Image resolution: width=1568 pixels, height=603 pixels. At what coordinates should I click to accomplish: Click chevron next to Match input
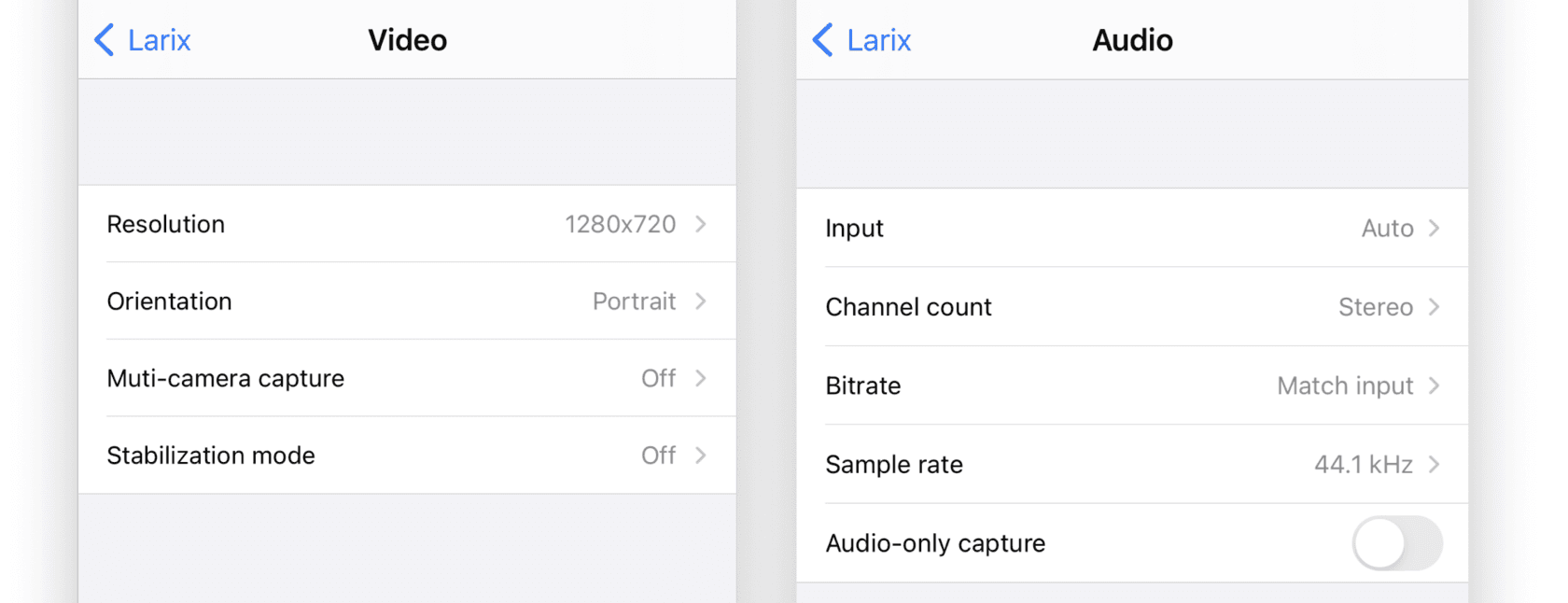(x=1435, y=386)
